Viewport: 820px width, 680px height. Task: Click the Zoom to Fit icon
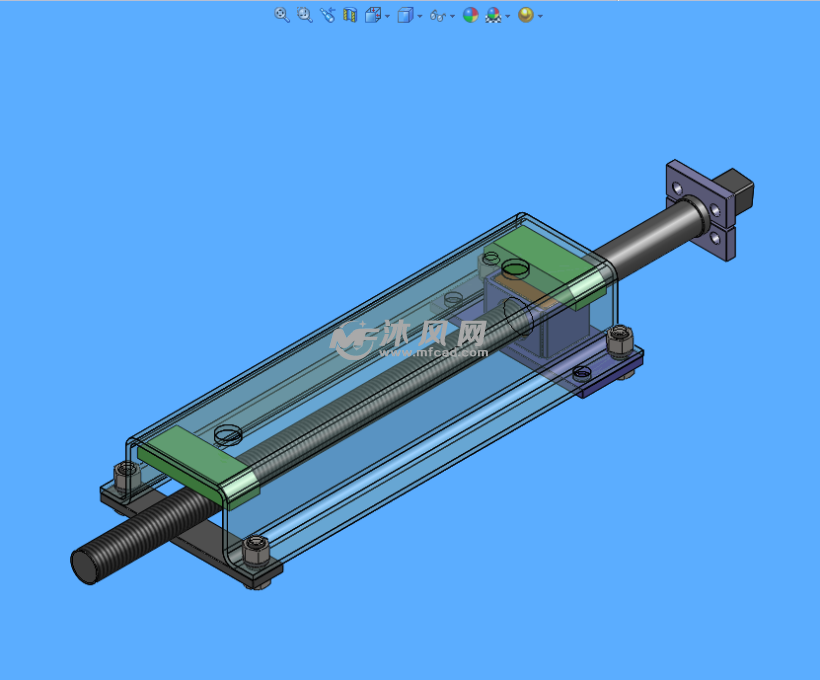pyautogui.click(x=281, y=15)
